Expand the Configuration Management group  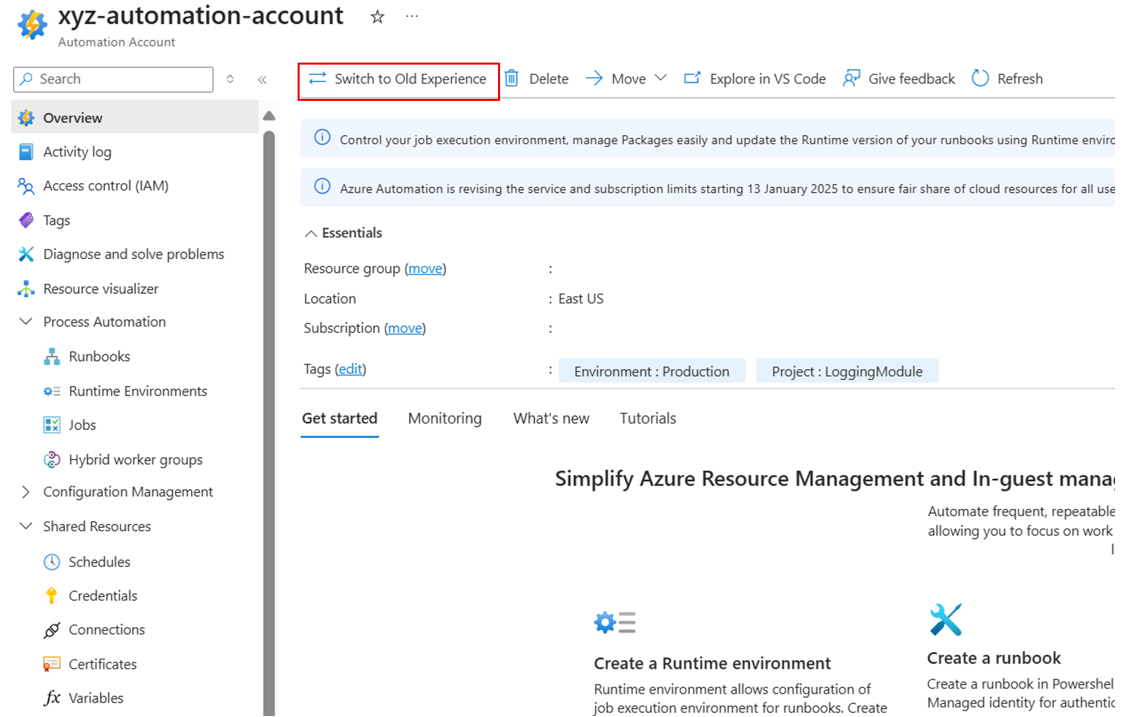26,492
